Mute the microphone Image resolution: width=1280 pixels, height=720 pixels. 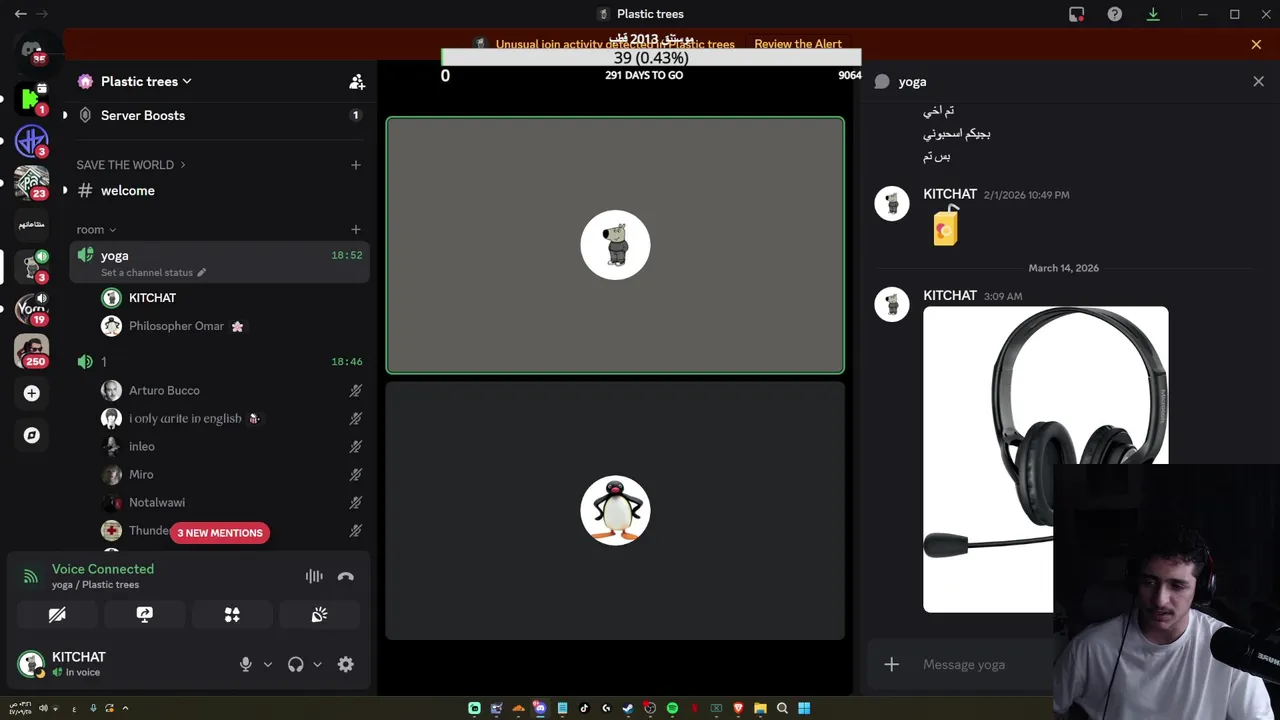(245, 664)
